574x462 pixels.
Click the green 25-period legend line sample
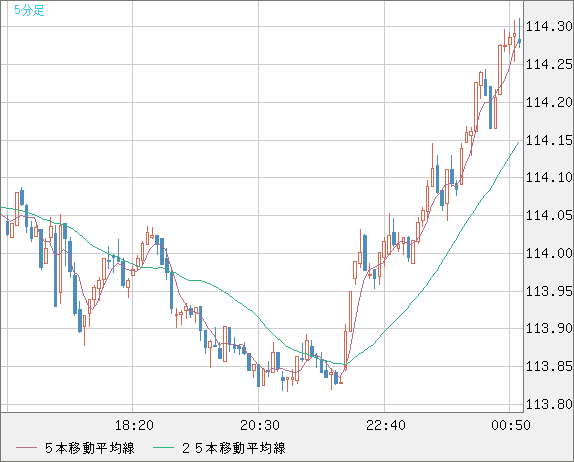tap(163, 448)
